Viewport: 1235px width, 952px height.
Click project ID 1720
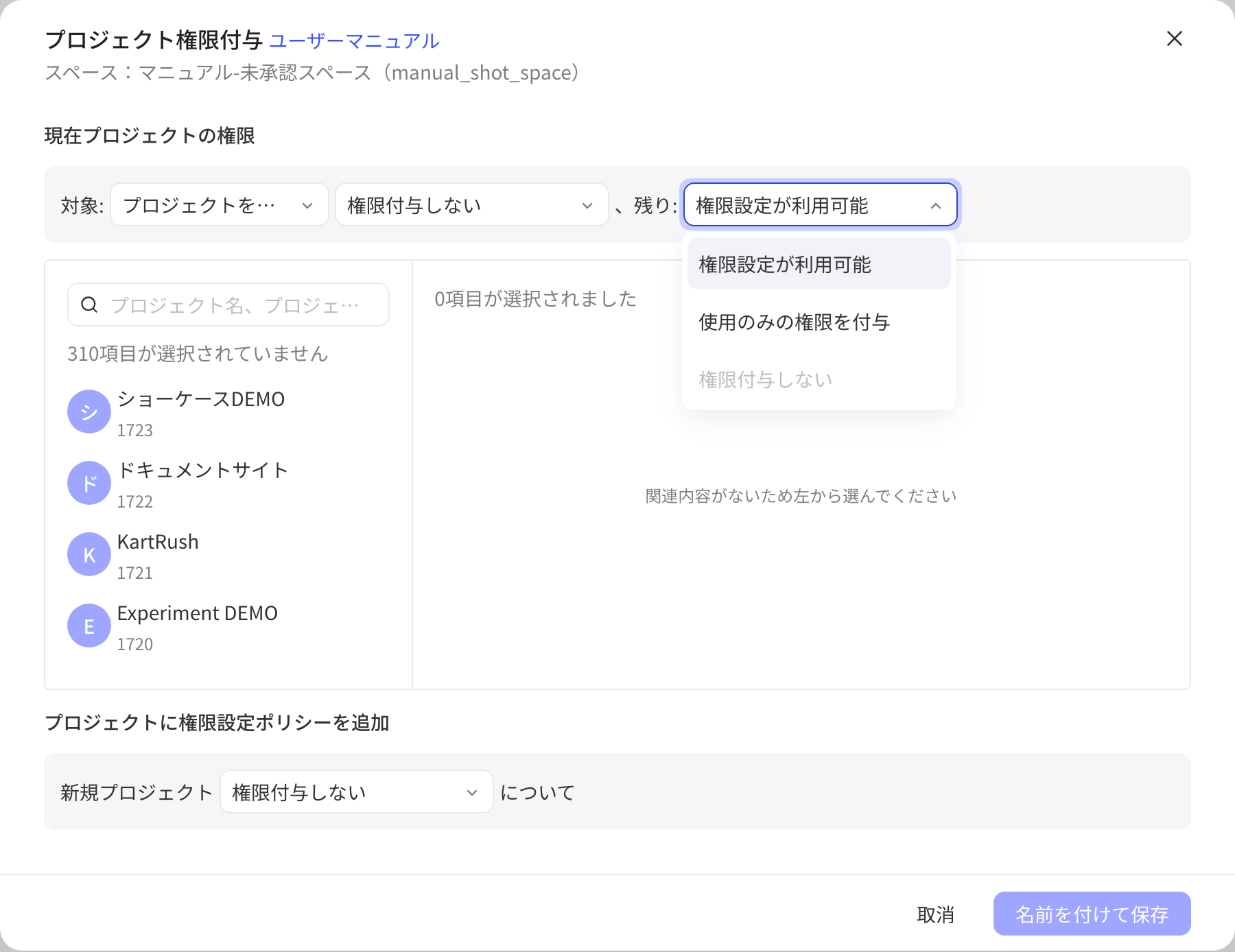(135, 644)
